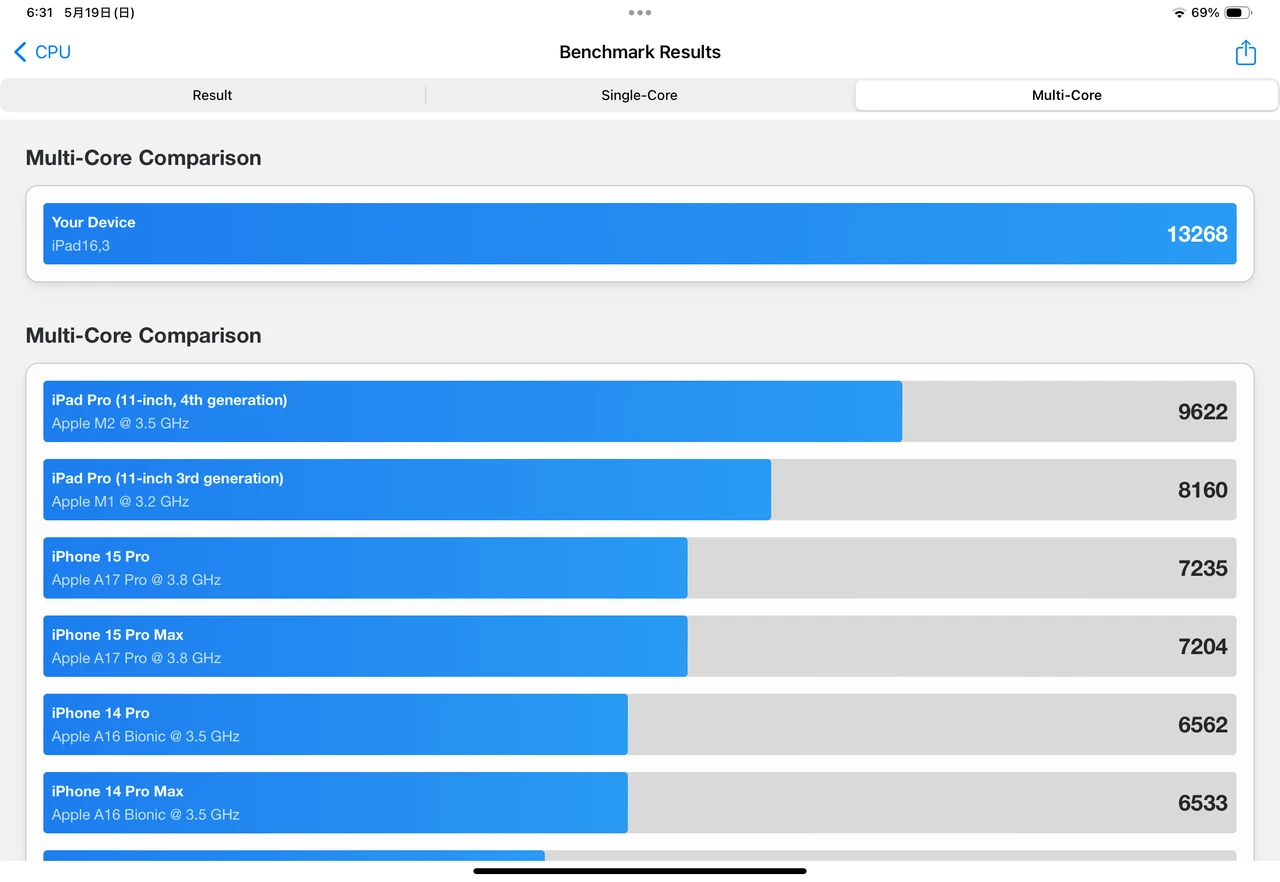Viewport: 1280px width, 882px height.
Task: Go back using the CPU chevron
Action: (x=20, y=52)
